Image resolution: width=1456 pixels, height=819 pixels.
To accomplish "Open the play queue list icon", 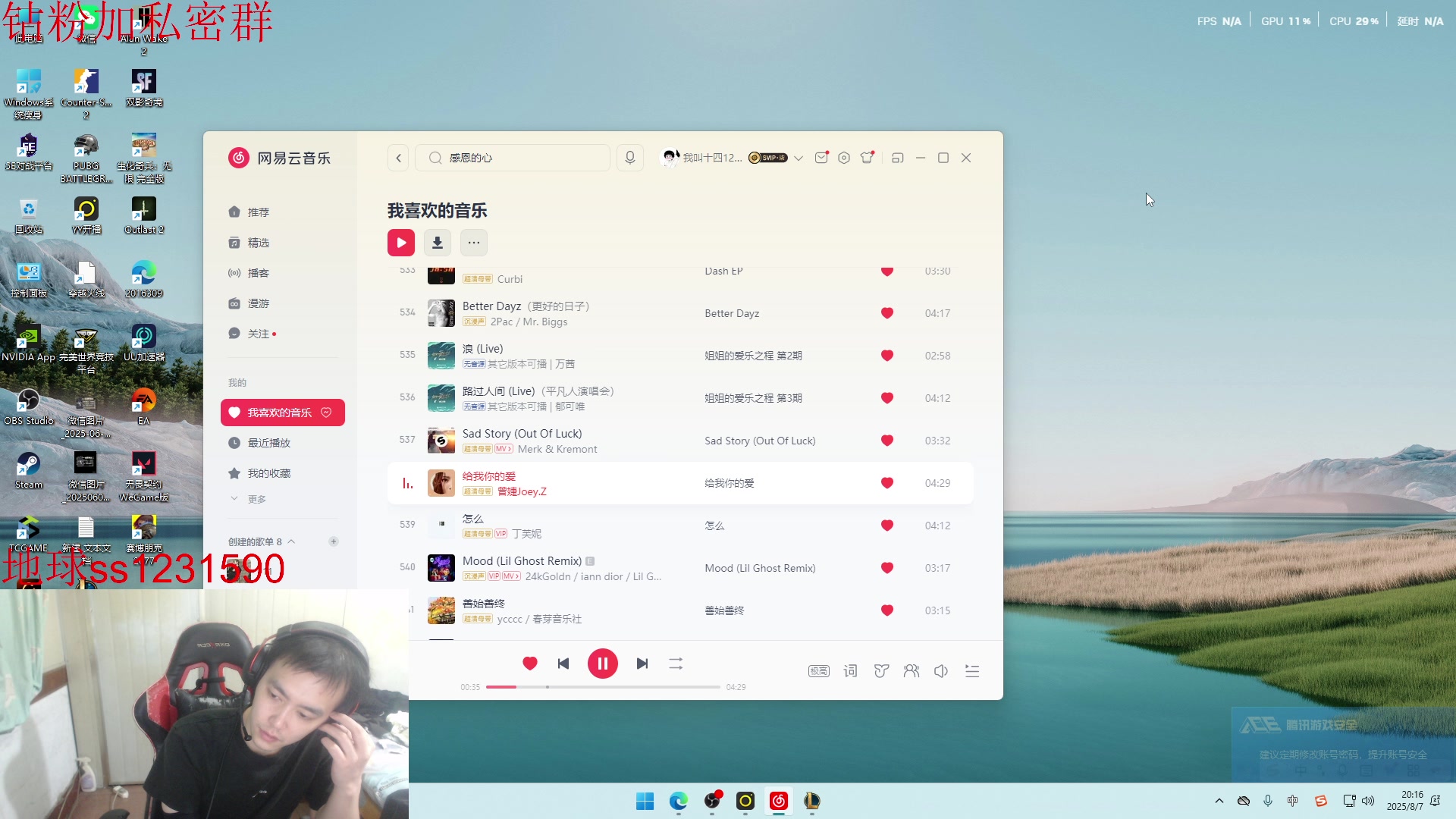I will tap(972, 671).
